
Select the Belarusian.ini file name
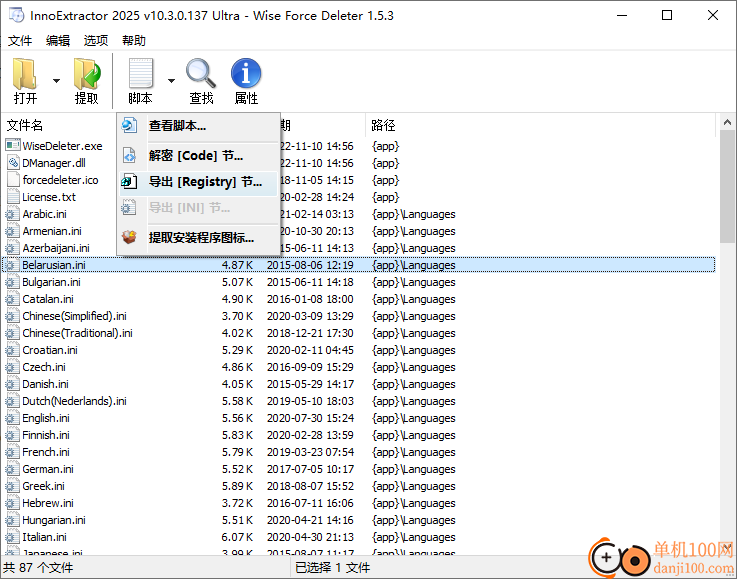point(54,265)
